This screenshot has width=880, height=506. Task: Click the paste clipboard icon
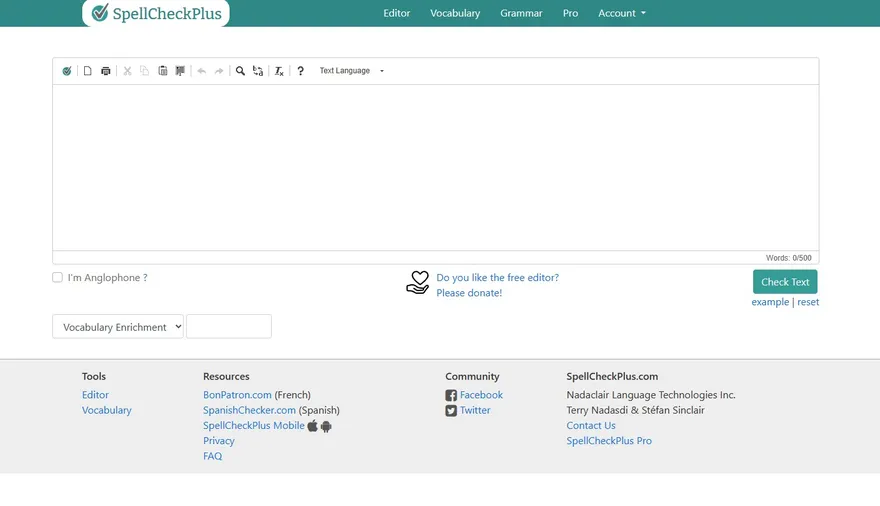162,71
